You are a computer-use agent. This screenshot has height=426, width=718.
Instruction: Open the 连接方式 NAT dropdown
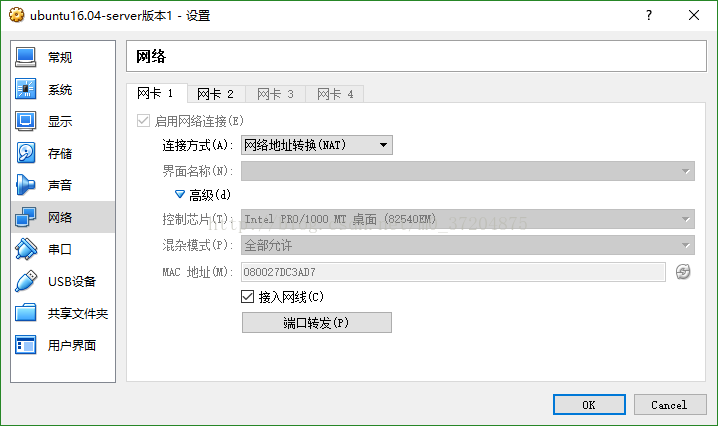coord(317,146)
